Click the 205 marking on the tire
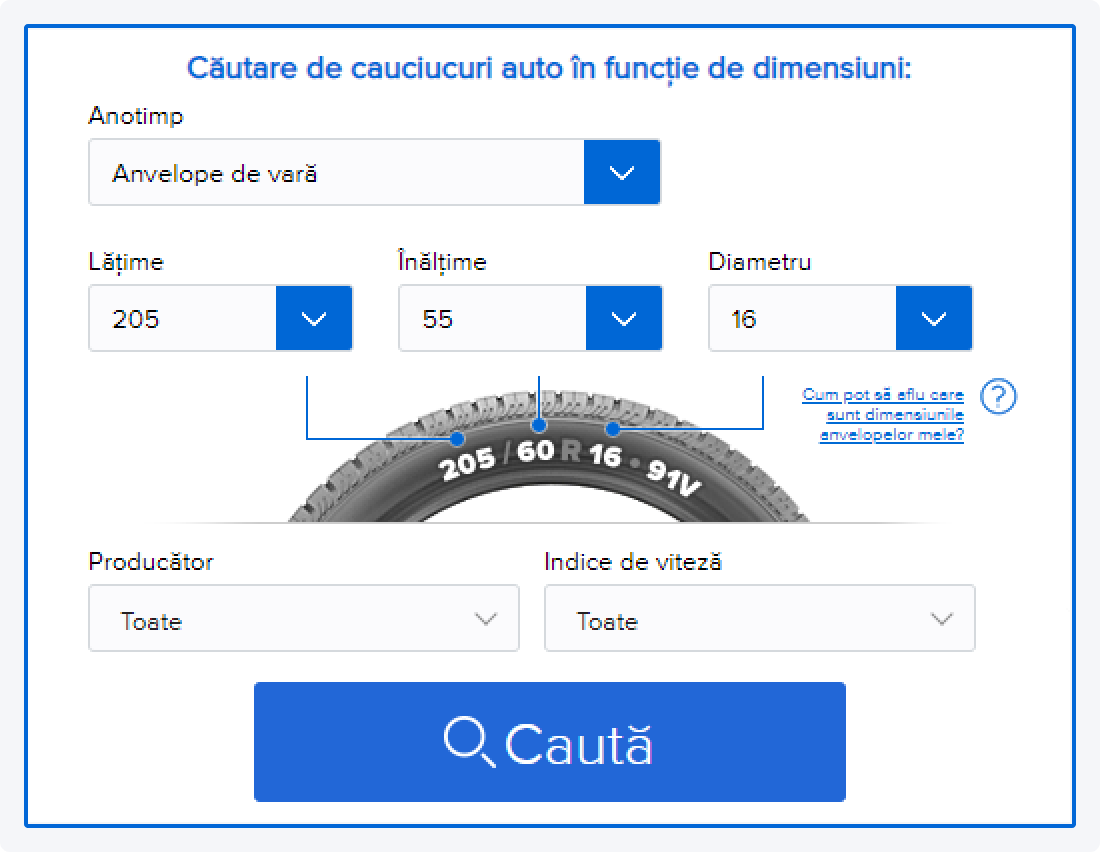The width and height of the screenshot is (1100, 852). [x=468, y=461]
